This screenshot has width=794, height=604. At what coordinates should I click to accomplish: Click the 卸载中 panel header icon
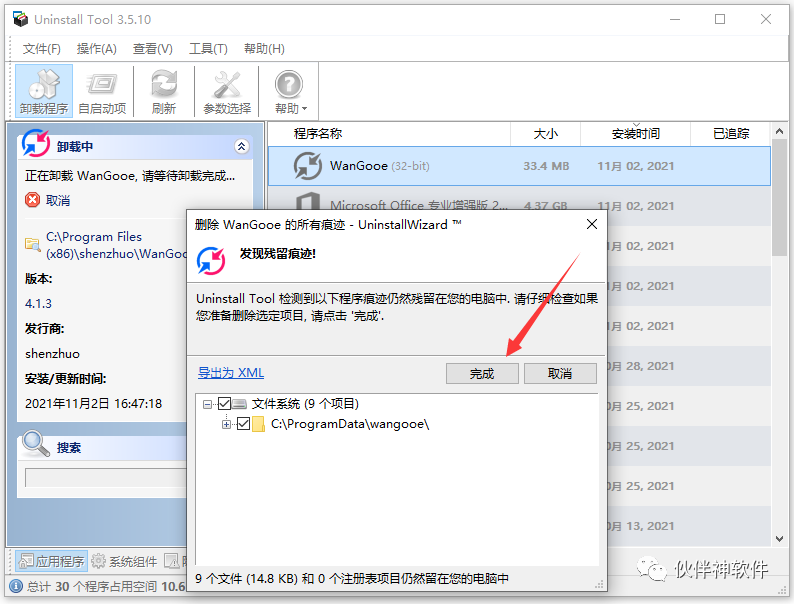click(36, 143)
